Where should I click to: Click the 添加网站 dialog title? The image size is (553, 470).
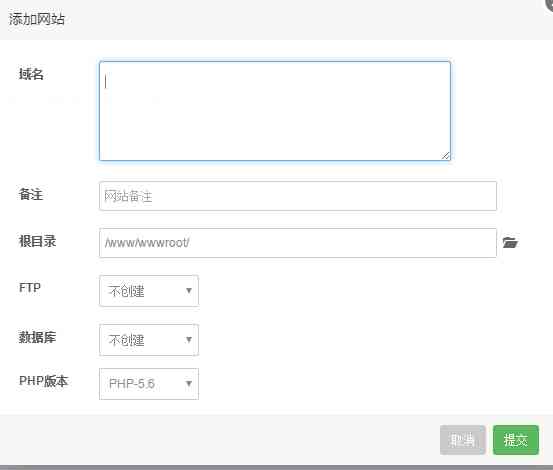tap(37, 19)
